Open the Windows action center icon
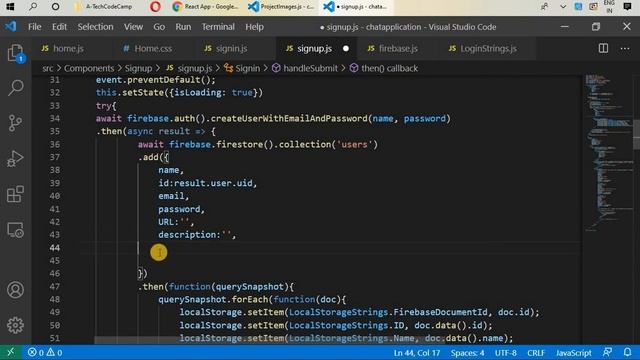The image size is (640, 360). point(628,7)
